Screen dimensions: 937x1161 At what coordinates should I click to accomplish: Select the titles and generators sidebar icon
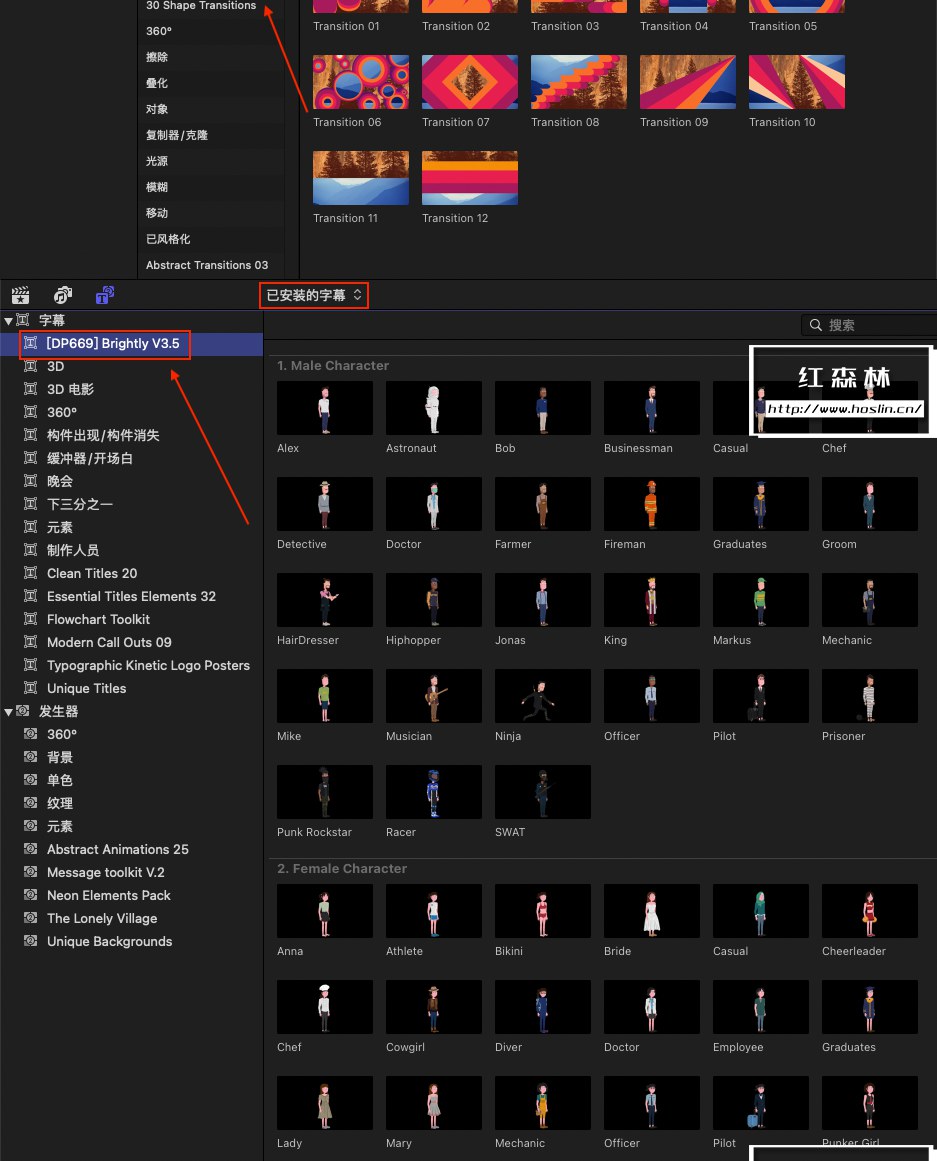coord(104,295)
